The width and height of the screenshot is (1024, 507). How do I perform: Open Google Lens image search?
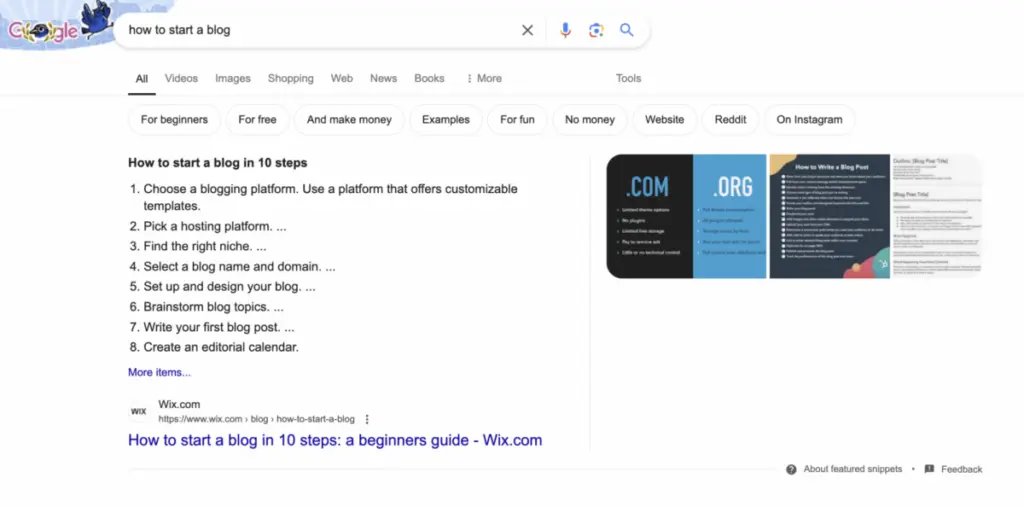pyautogui.click(x=596, y=30)
